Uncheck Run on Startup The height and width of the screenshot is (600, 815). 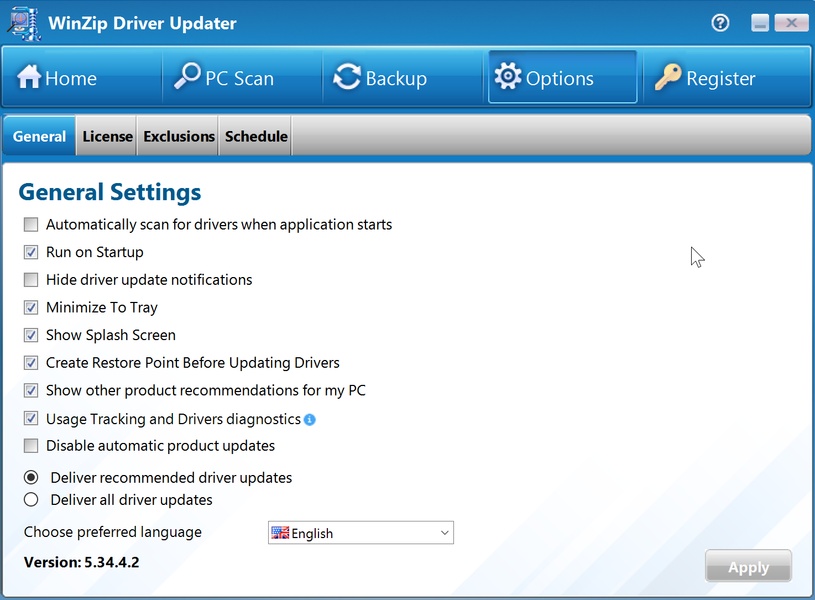(31, 252)
